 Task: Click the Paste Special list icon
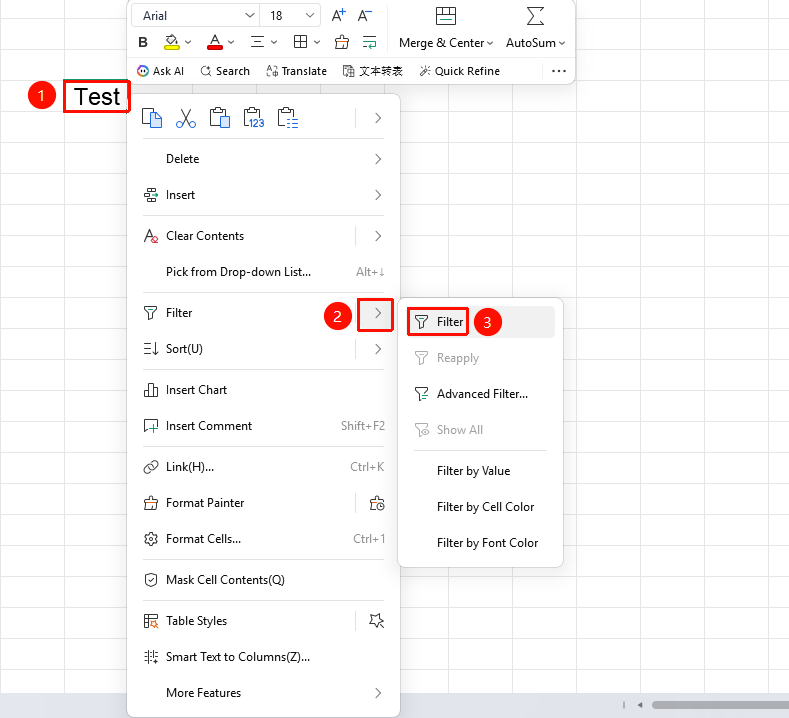tap(287, 118)
